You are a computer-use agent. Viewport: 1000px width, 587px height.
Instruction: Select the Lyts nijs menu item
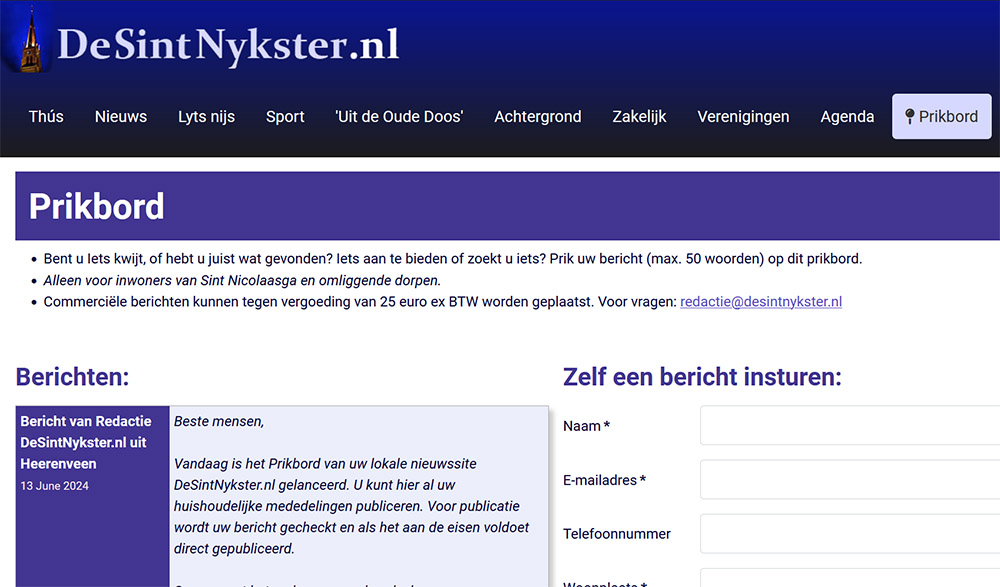207,117
